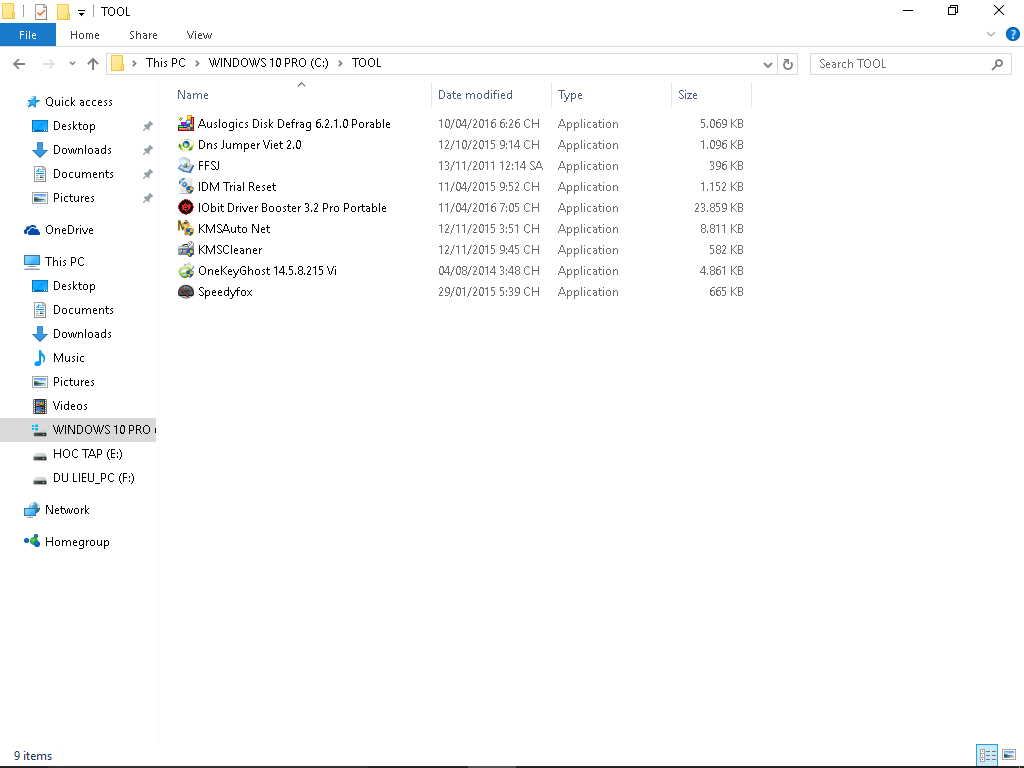
Task: Select the 04/08/2014 3:48 CH date cell
Action: pyautogui.click(x=488, y=270)
